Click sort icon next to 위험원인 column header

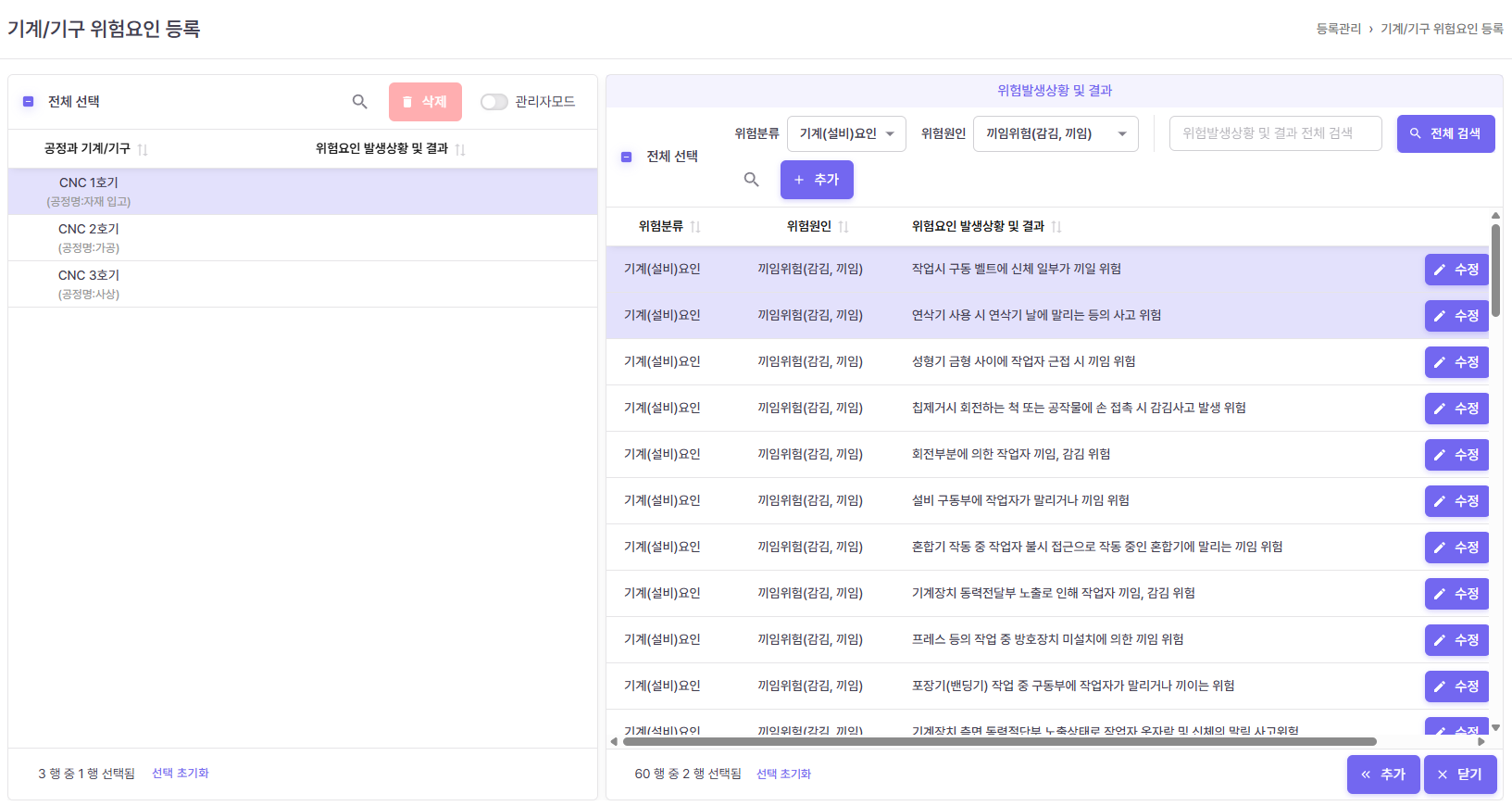(843, 227)
